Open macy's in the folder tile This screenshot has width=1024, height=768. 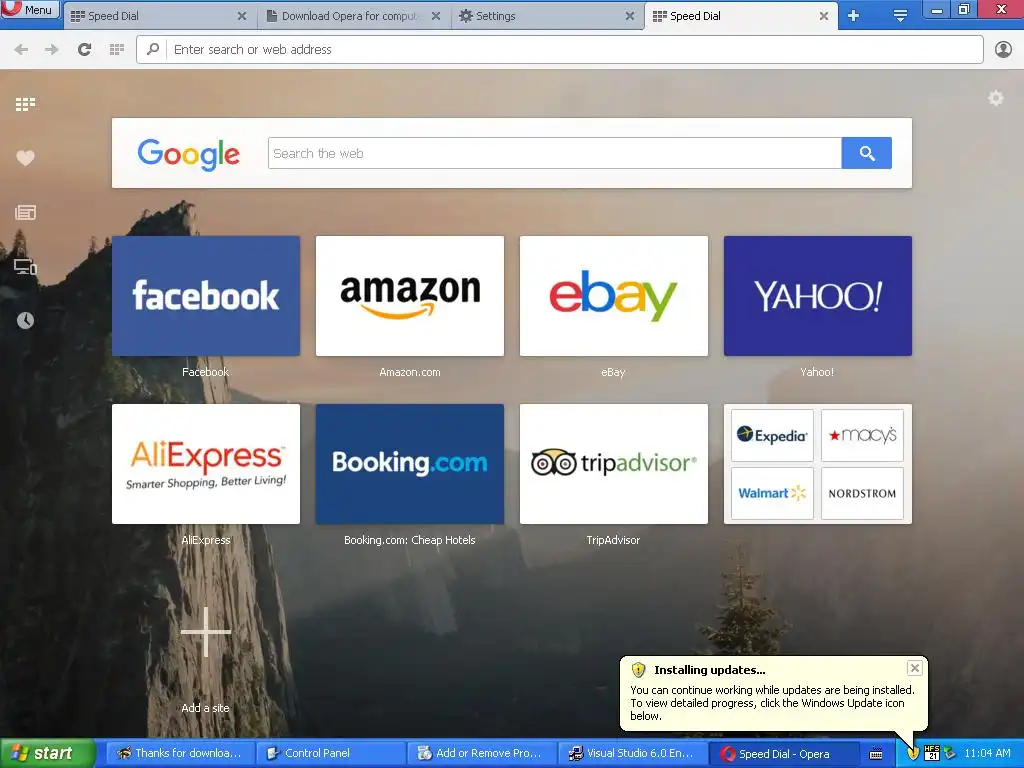click(862, 436)
